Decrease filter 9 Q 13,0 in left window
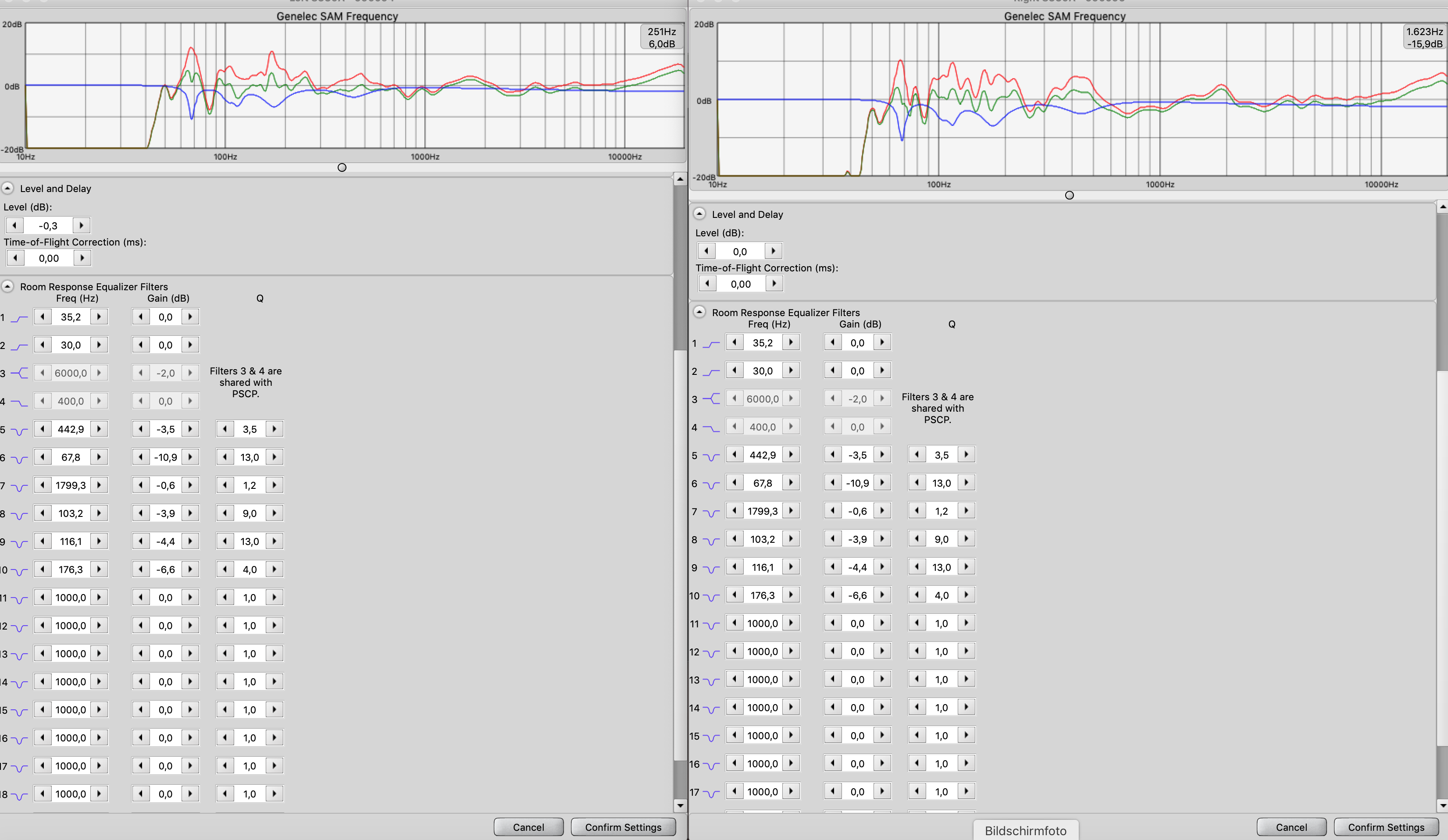This screenshot has width=1448, height=840. tap(225, 541)
